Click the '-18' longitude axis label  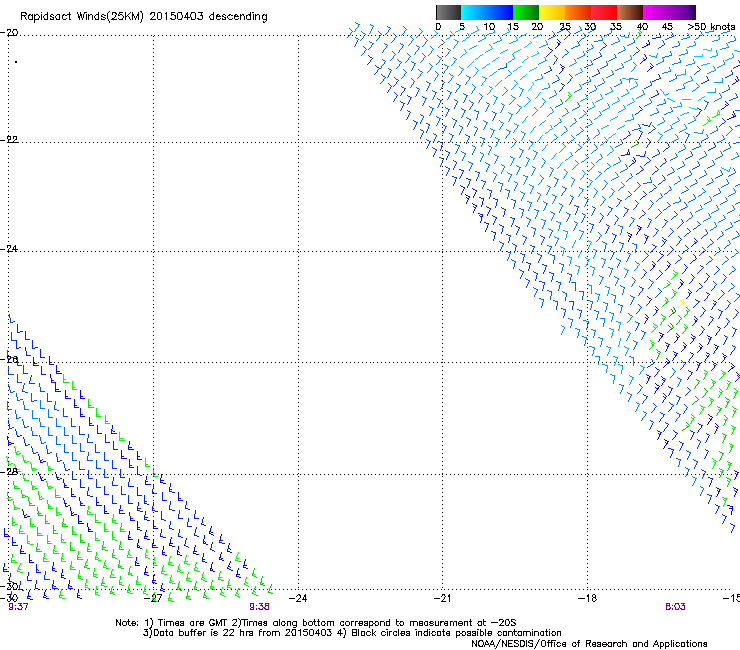pyautogui.click(x=587, y=598)
